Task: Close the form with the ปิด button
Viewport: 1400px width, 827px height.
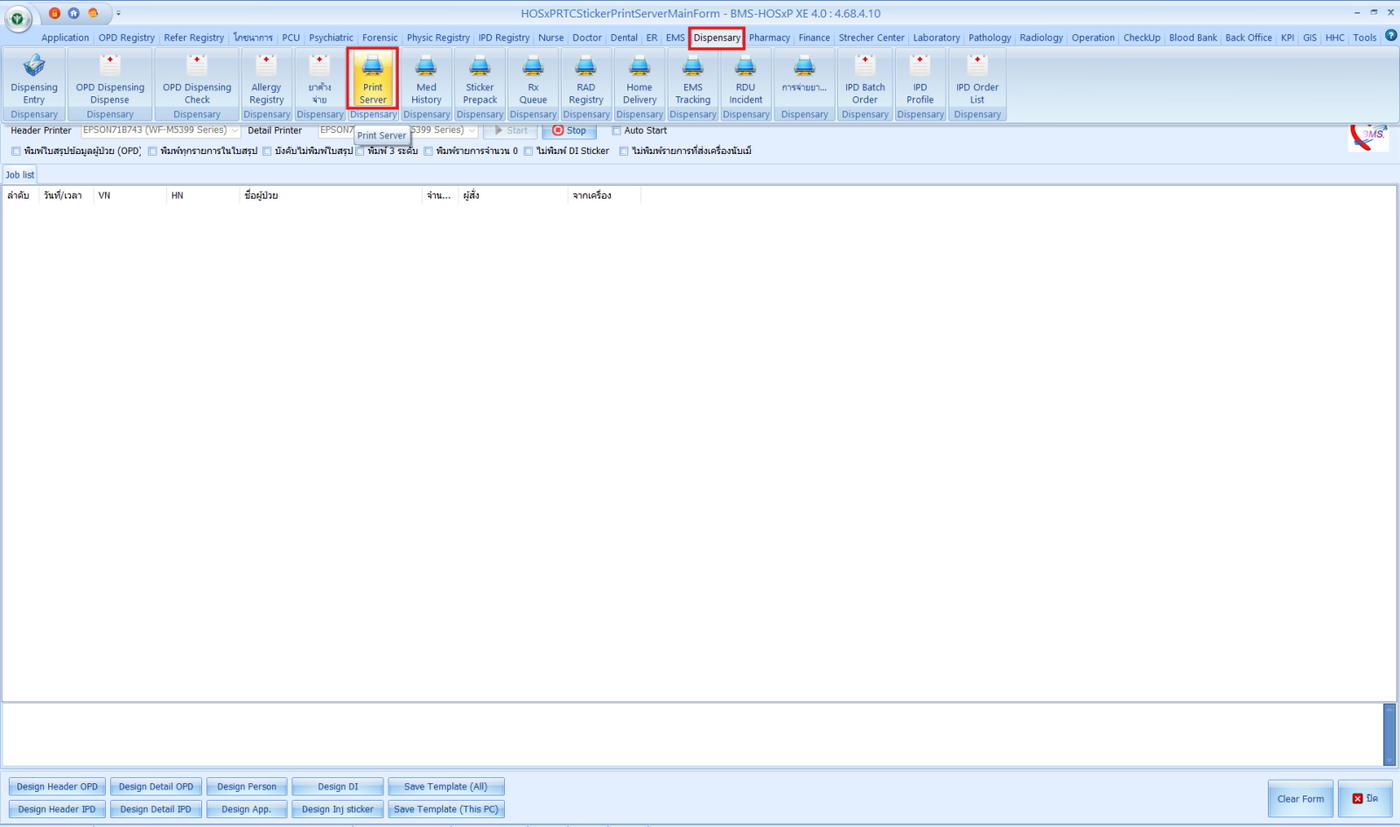Action: coord(1365,799)
